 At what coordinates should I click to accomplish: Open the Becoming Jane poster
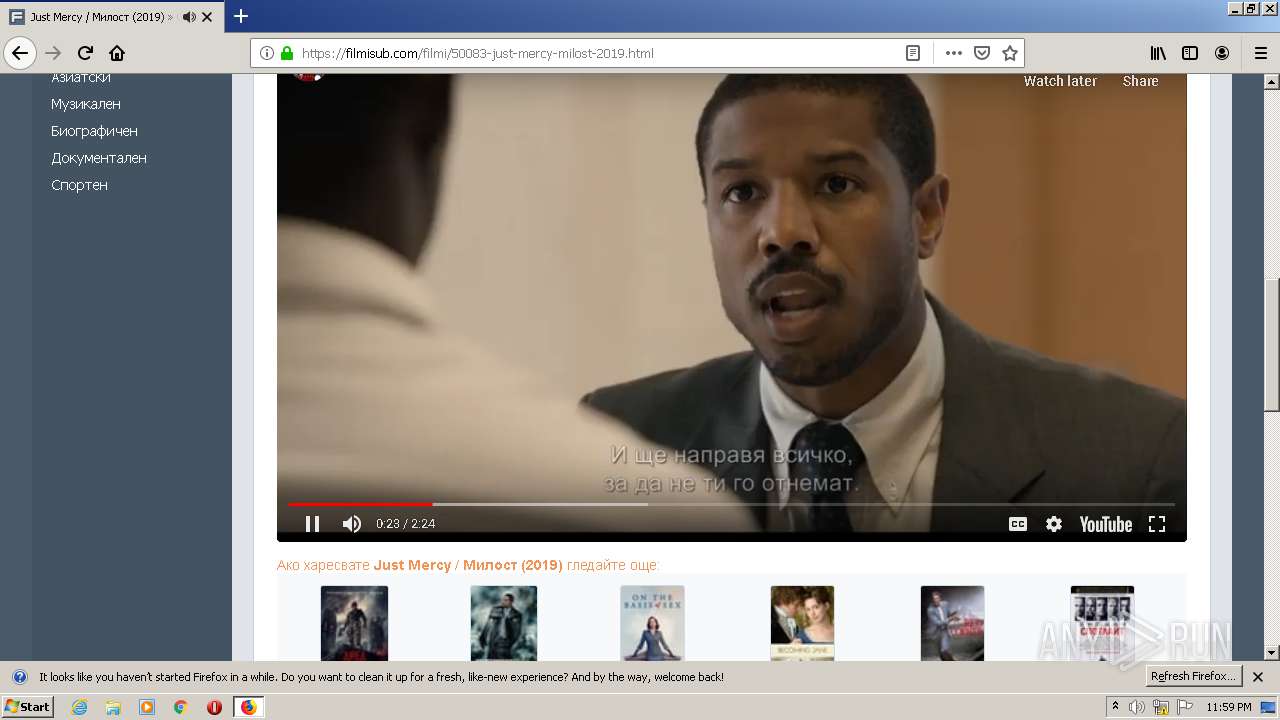[x=802, y=623]
